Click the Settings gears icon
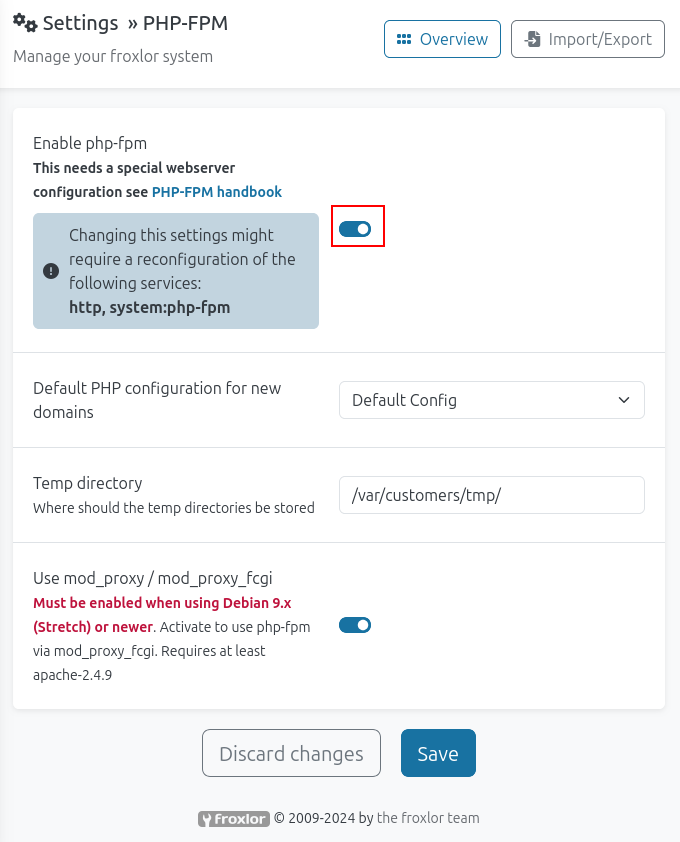The height and width of the screenshot is (842, 680). [x=25, y=22]
